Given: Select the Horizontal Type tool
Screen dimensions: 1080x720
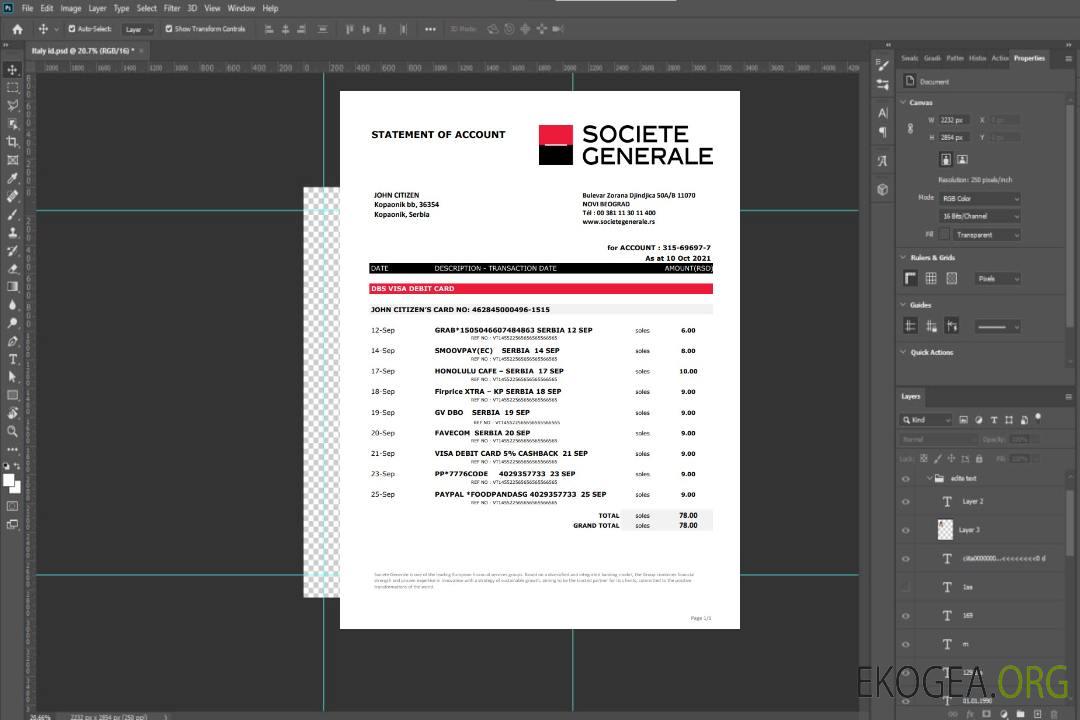Looking at the screenshot, I should coord(12,359).
